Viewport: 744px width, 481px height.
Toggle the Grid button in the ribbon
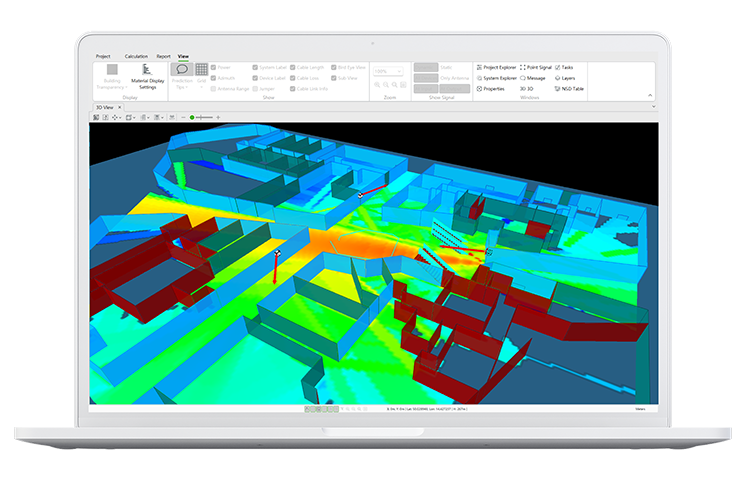(x=202, y=69)
